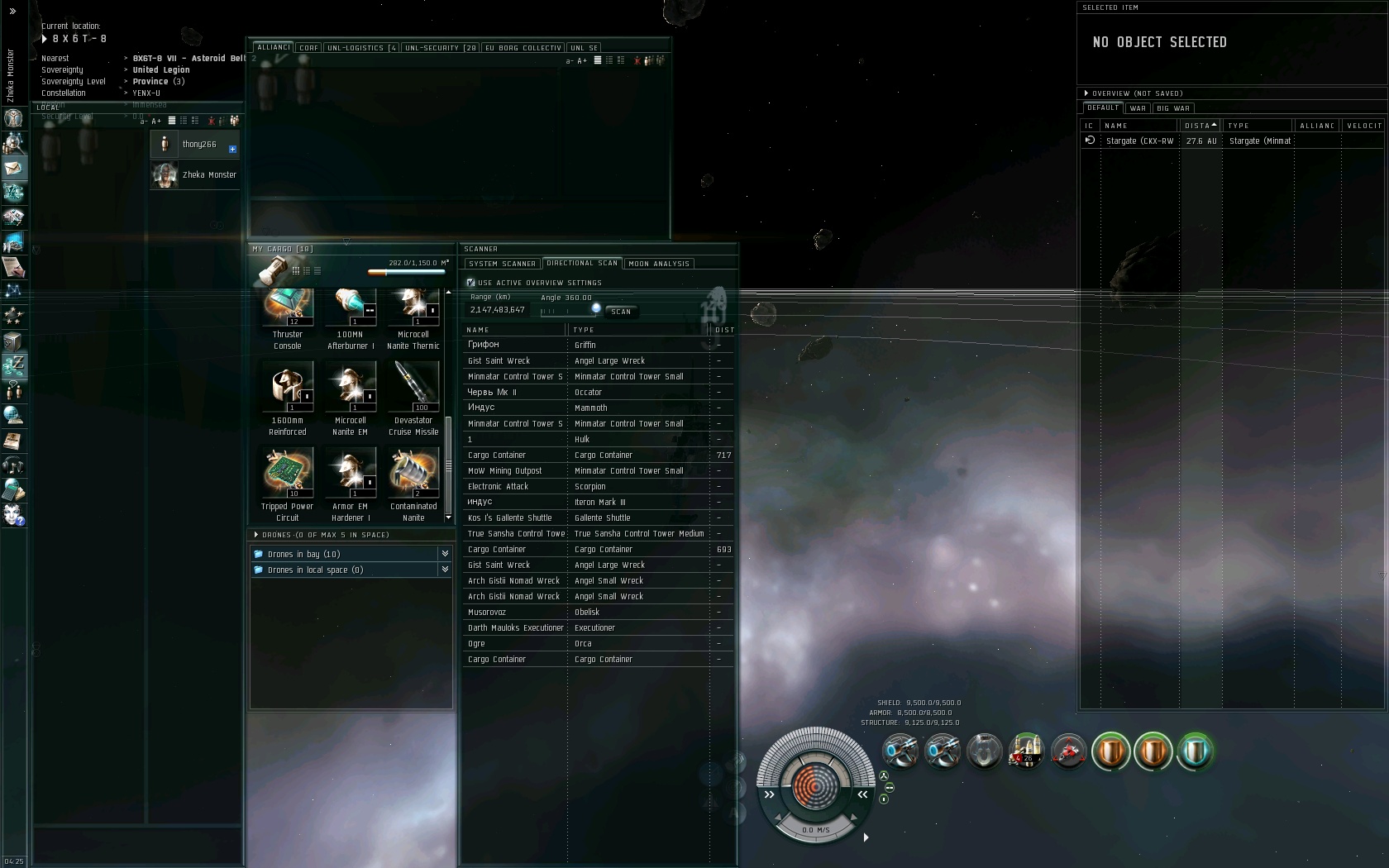Select the Armor EM Hardener I in cargo
The width and height of the screenshot is (1389, 868).
(351, 484)
